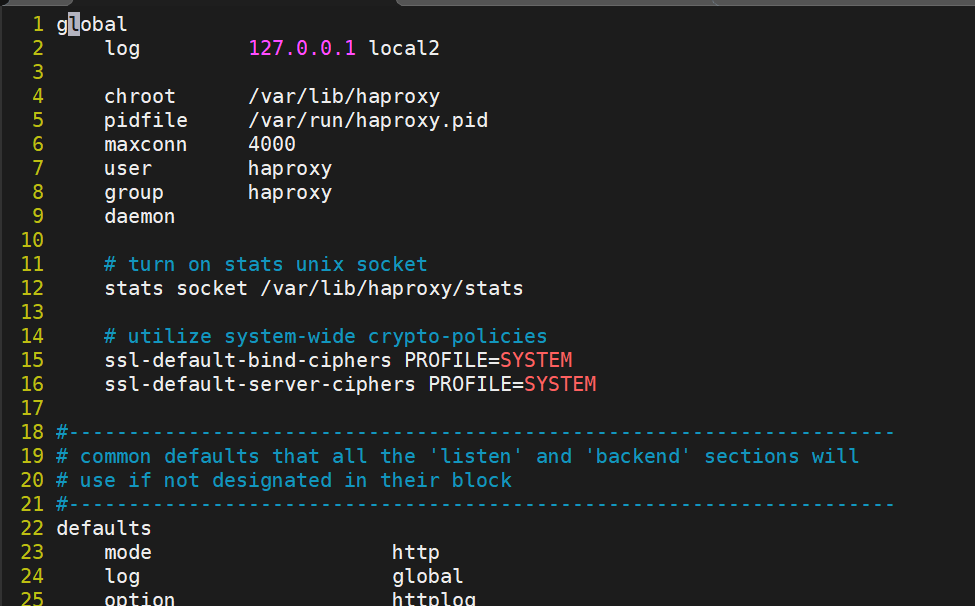Click the comment 'use if not designated in their block'

(296, 480)
